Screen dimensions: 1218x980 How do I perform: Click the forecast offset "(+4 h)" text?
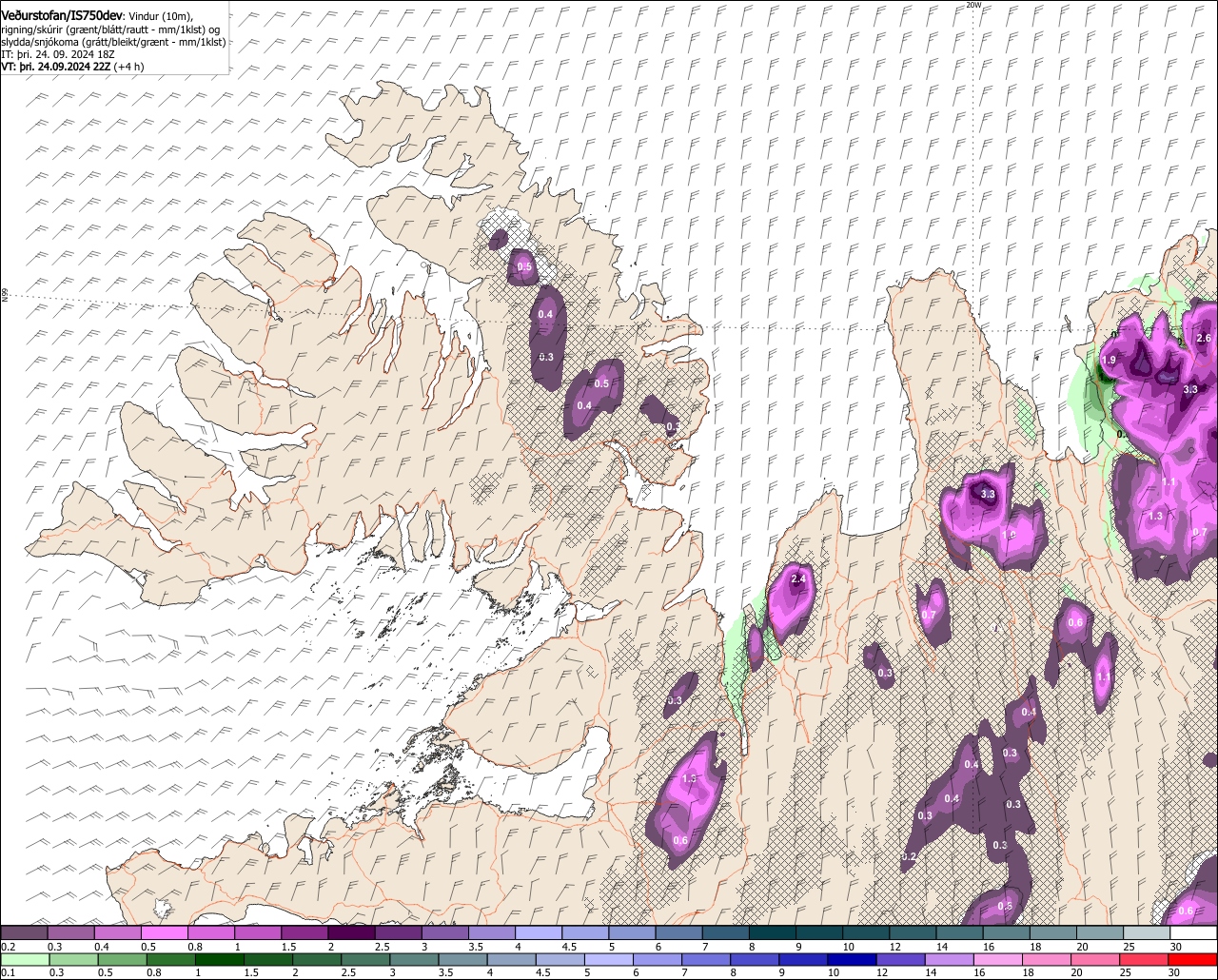tap(129, 67)
